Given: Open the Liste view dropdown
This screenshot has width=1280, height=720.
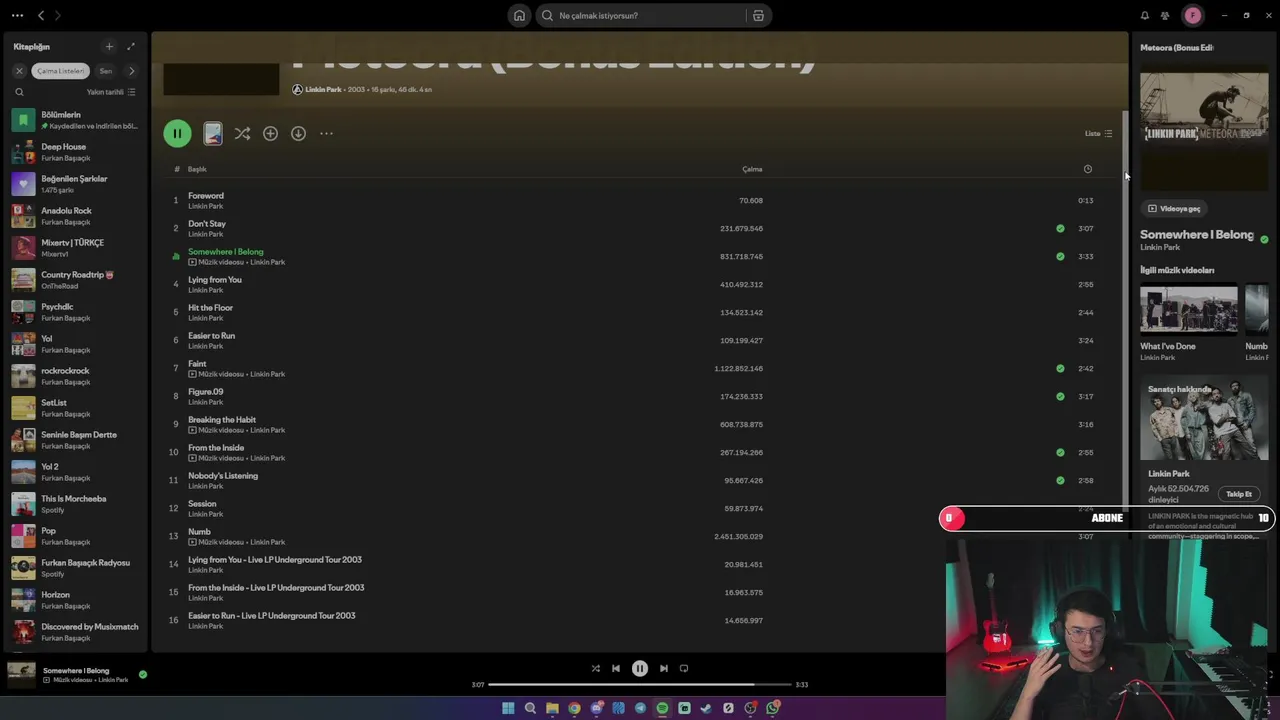Looking at the screenshot, I should 1098,133.
